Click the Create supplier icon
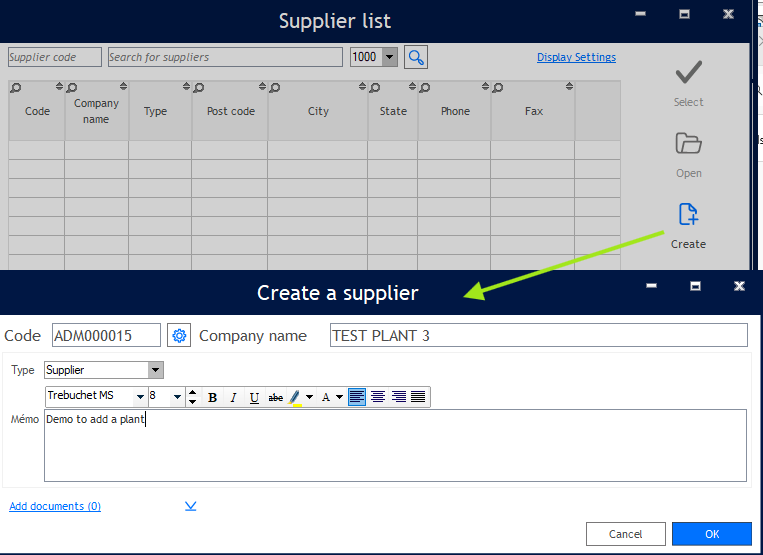Viewport: 763px width, 555px height. coord(688,215)
